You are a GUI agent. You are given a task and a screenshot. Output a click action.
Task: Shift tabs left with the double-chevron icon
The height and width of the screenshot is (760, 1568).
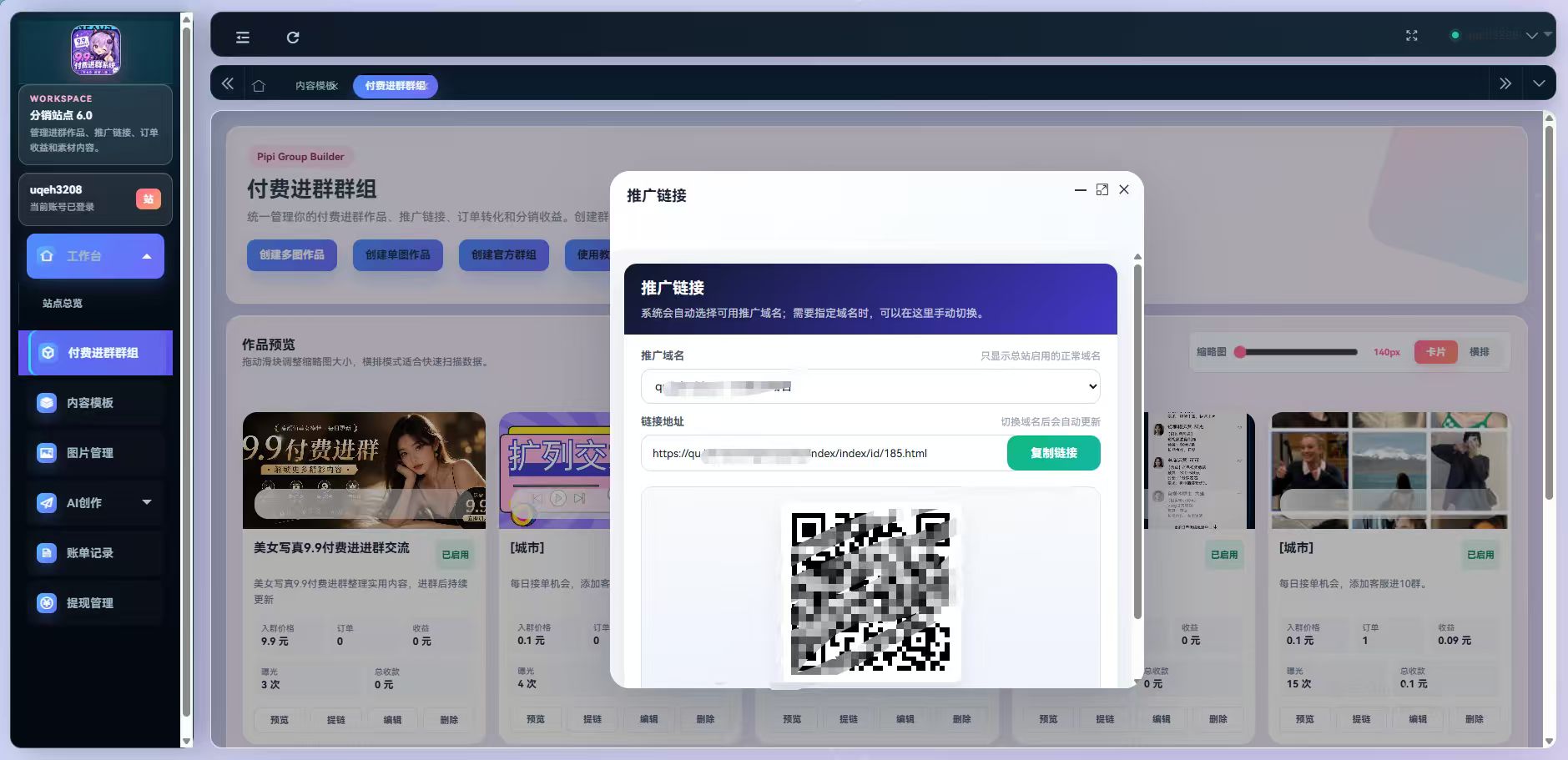[228, 83]
